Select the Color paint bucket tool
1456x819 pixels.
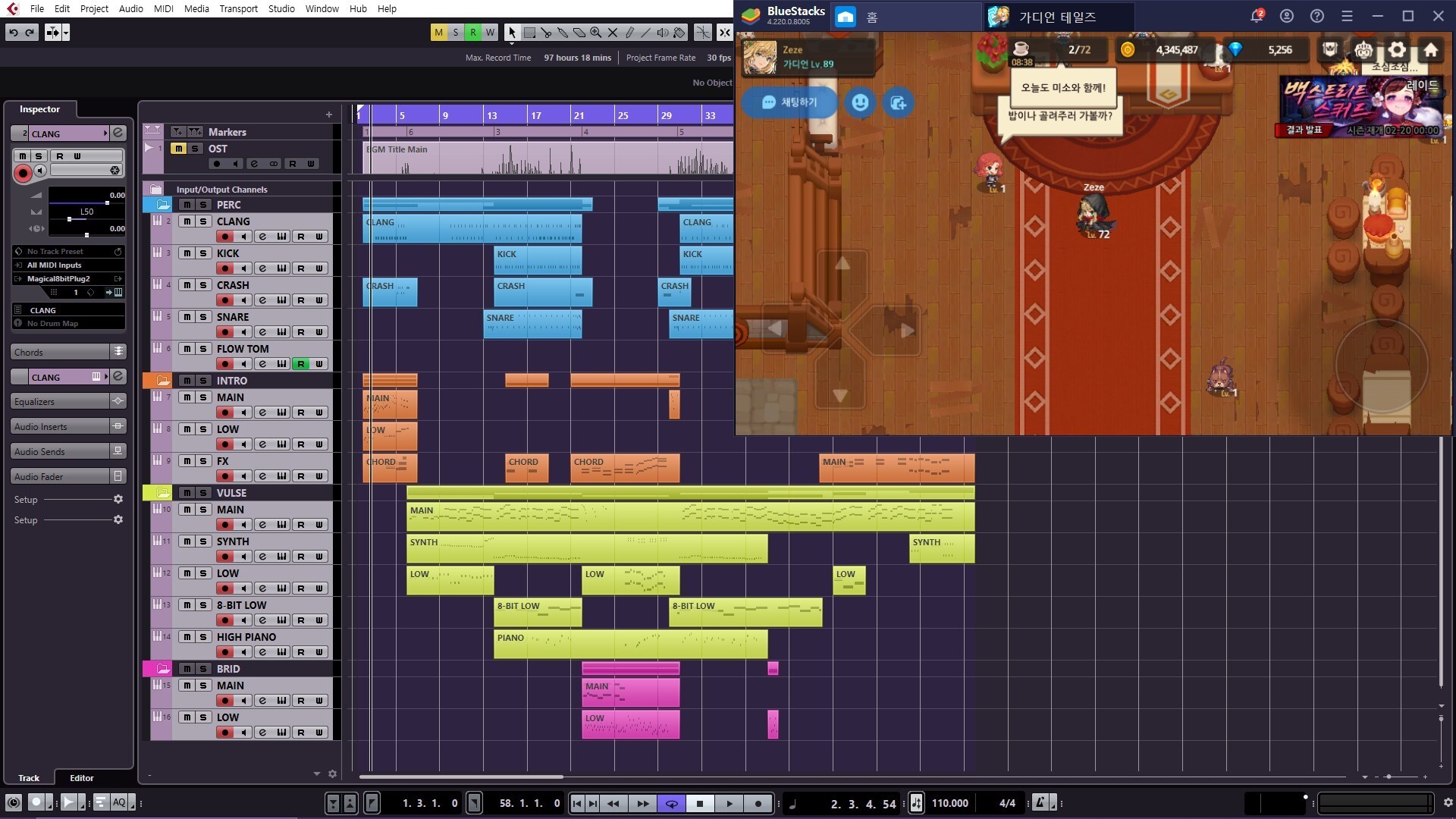(x=679, y=33)
